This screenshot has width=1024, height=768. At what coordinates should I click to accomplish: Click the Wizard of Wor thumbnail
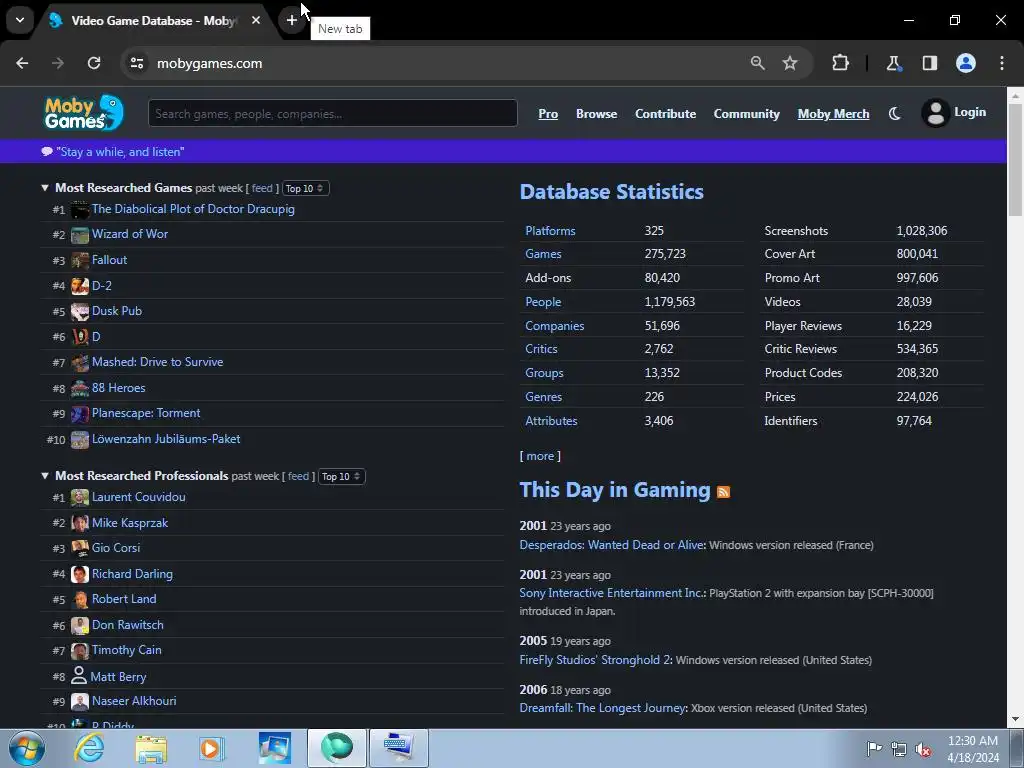pyautogui.click(x=80, y=234)
